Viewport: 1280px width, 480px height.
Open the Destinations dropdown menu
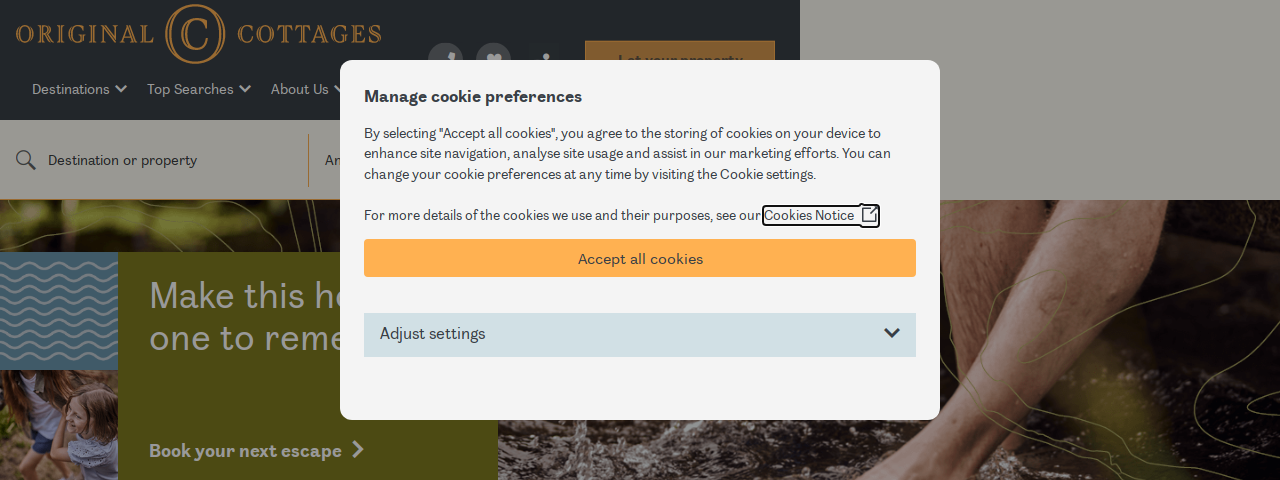click(79, 89)
